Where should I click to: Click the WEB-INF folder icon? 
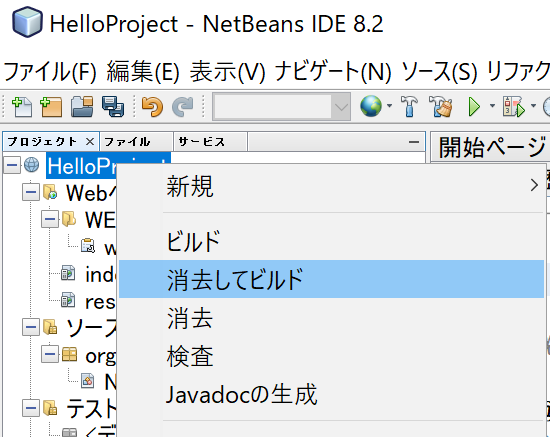69,219
